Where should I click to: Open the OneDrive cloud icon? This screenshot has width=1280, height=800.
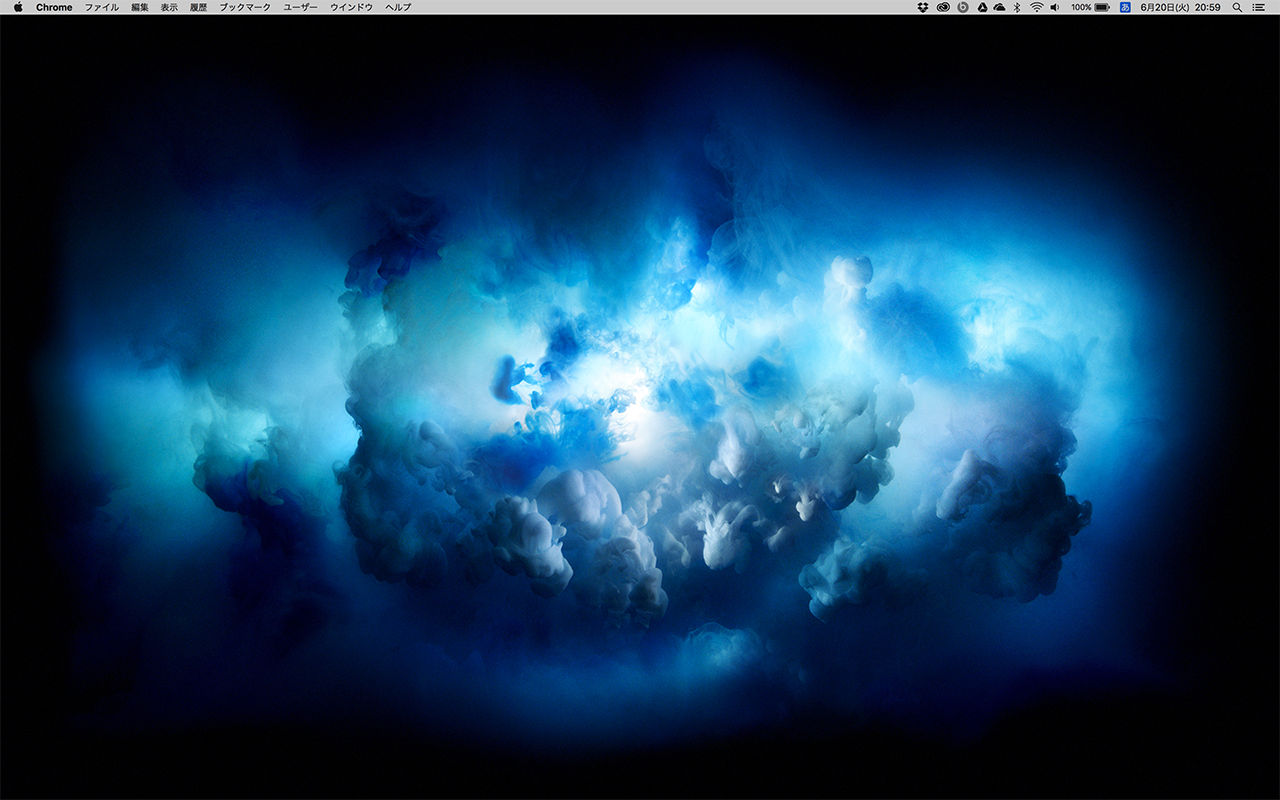click(x=999, y=7)
